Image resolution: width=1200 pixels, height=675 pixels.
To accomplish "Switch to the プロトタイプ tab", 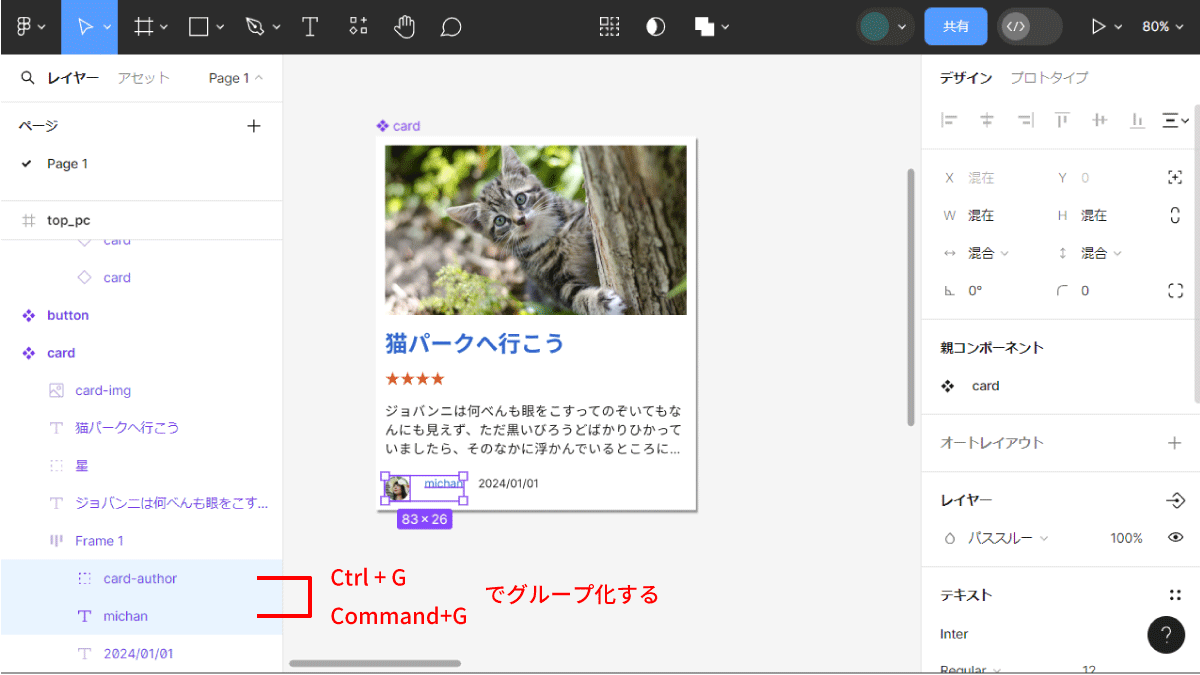I will pyautogui.click(x=1049, y=78).
